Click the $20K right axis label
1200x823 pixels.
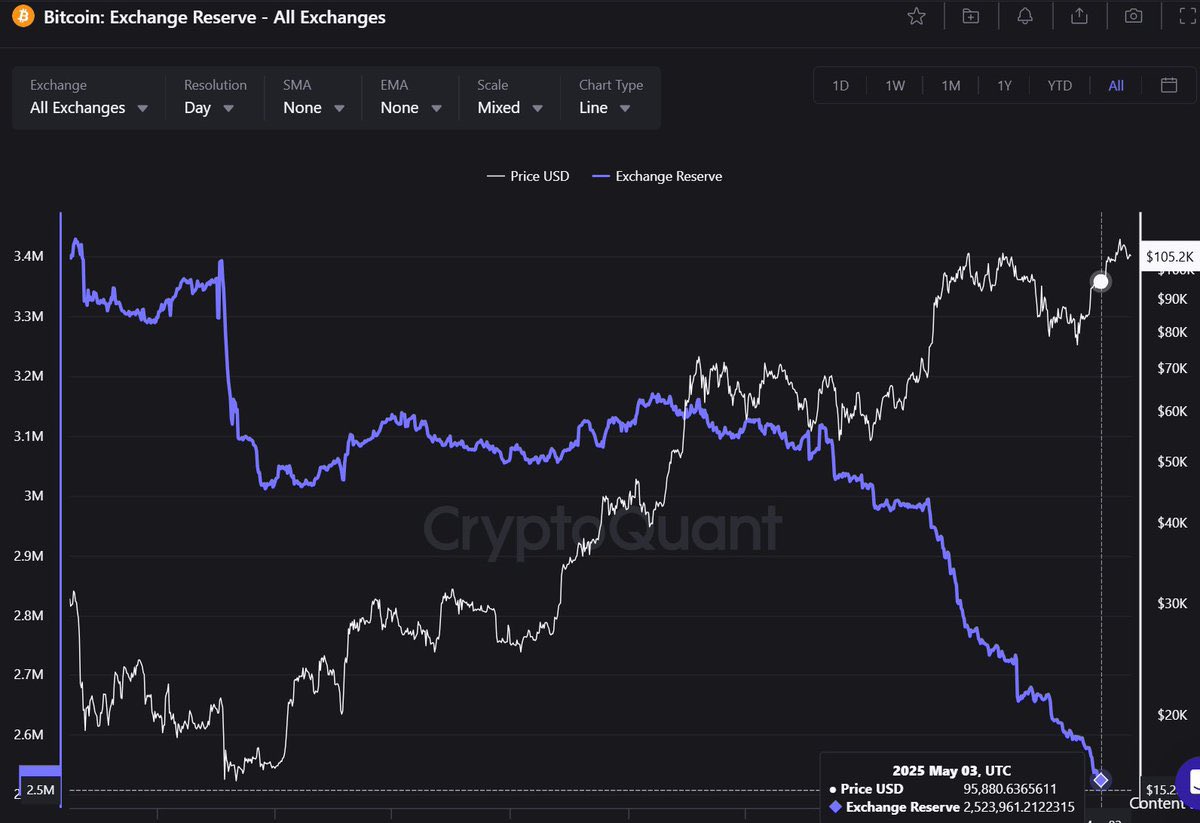point(1171,716)
